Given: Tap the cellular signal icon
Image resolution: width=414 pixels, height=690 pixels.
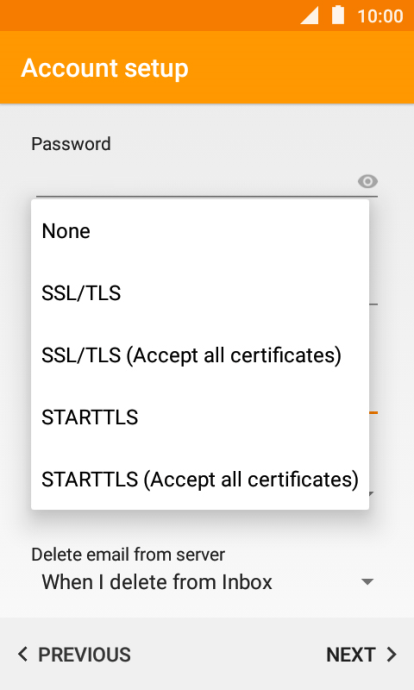Looking at the screenshot, I should (x=310, y=15).
